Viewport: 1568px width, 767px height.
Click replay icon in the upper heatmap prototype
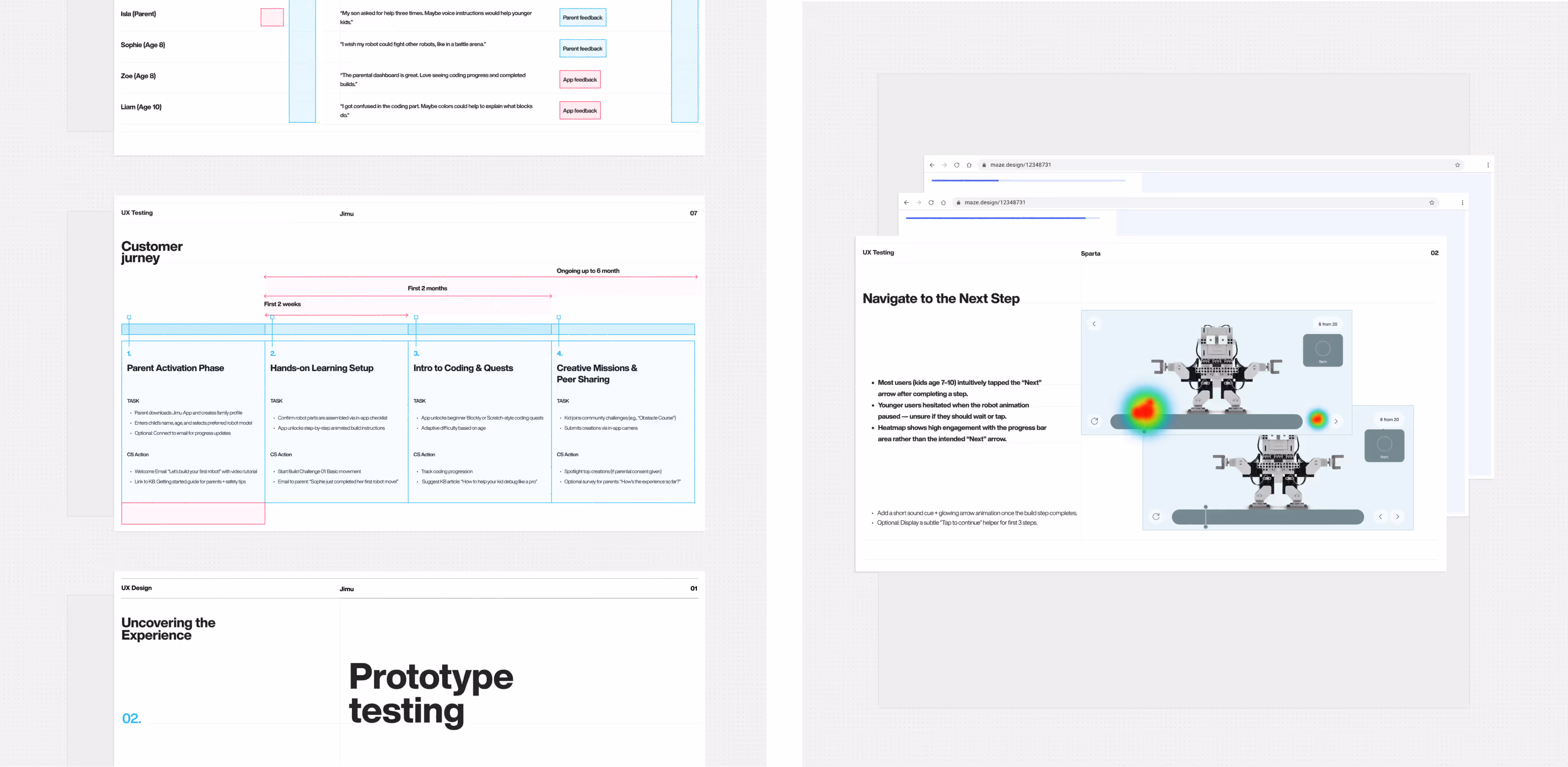point(1094,421)
